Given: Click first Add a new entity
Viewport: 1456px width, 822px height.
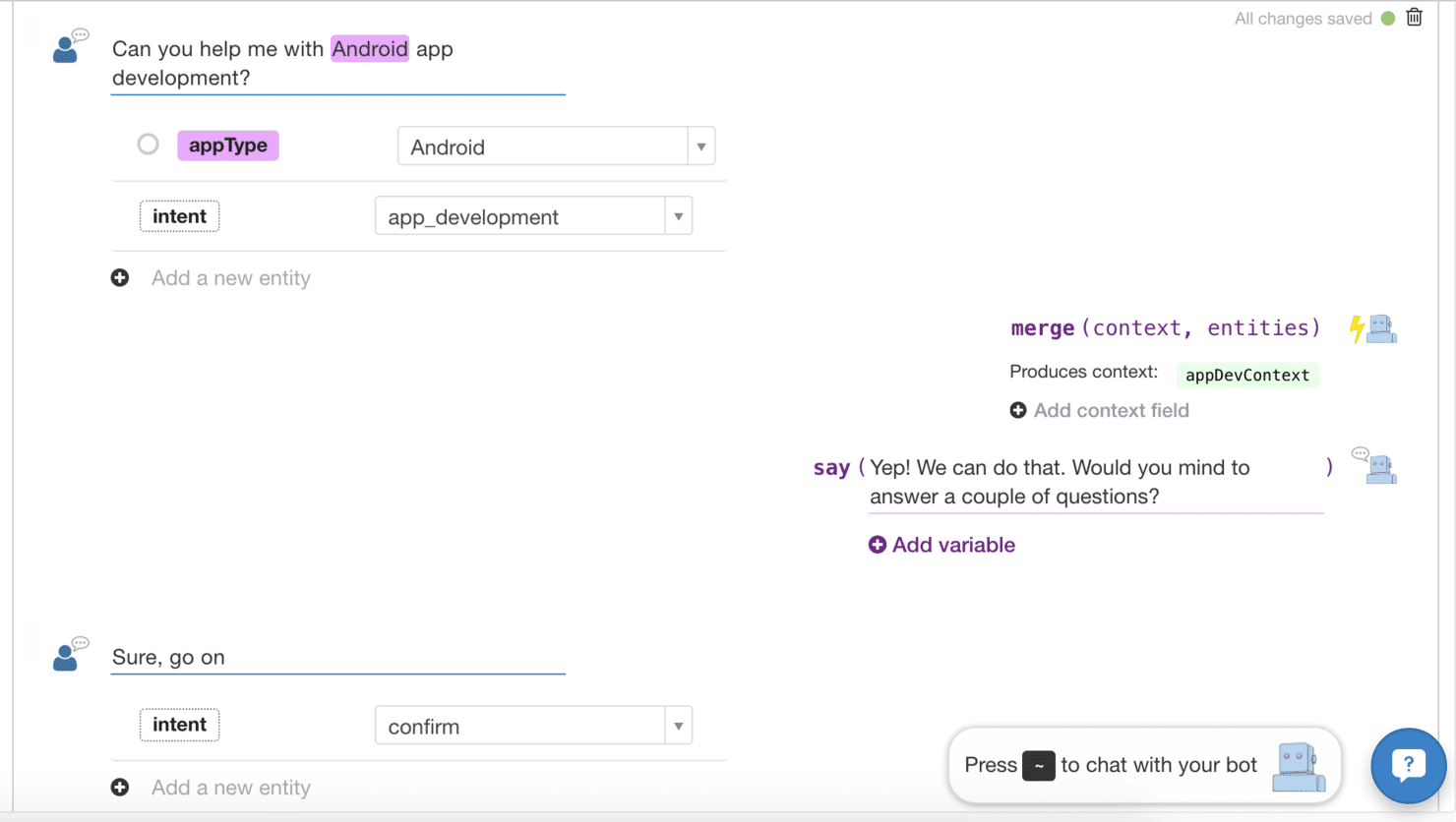Looking at the screenshot, I should (230, 278).
